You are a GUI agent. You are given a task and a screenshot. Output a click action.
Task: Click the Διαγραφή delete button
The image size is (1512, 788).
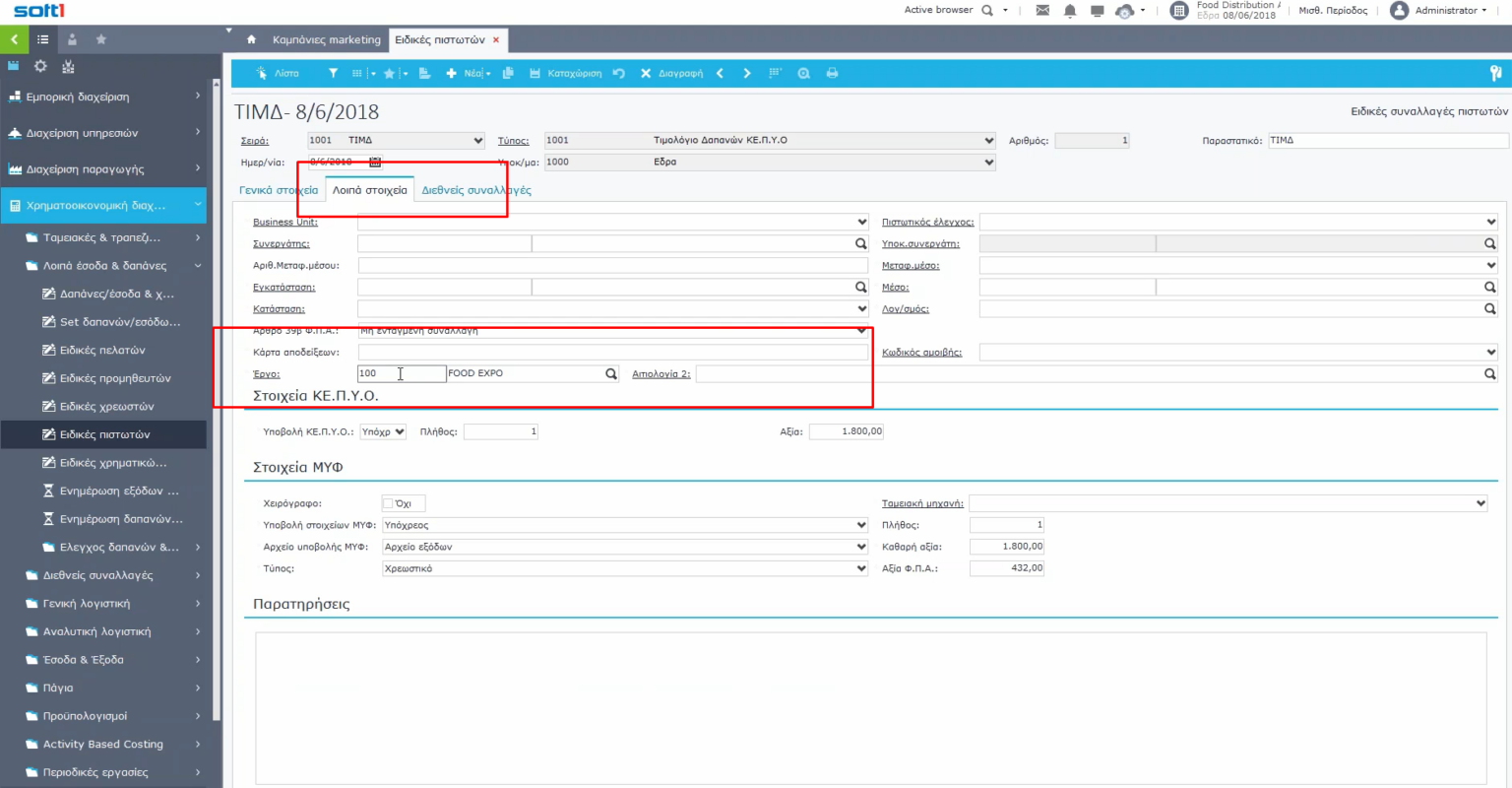[x=671, y=73]
